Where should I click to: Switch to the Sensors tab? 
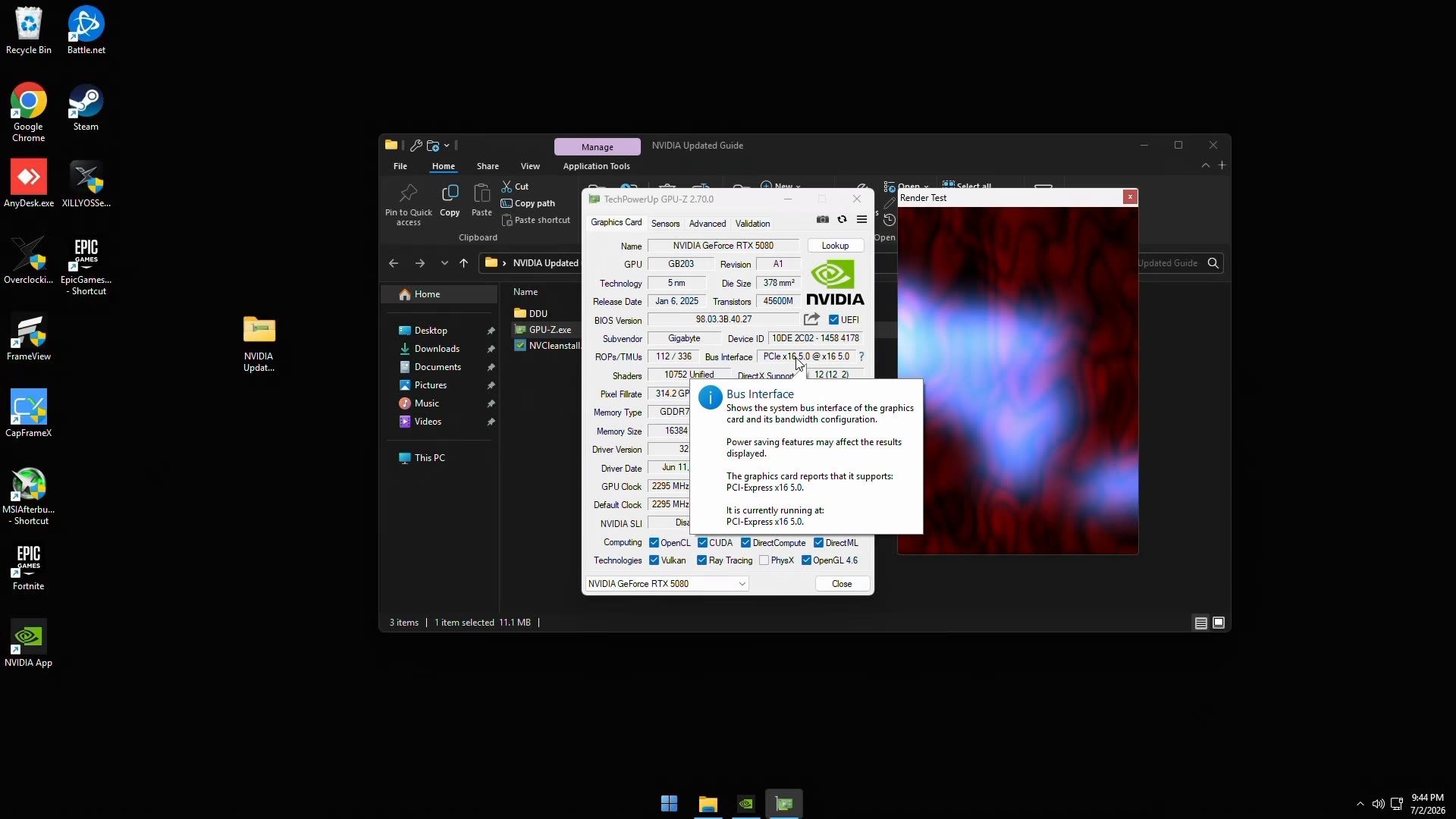pyautogui.click(x=665, y=224)
